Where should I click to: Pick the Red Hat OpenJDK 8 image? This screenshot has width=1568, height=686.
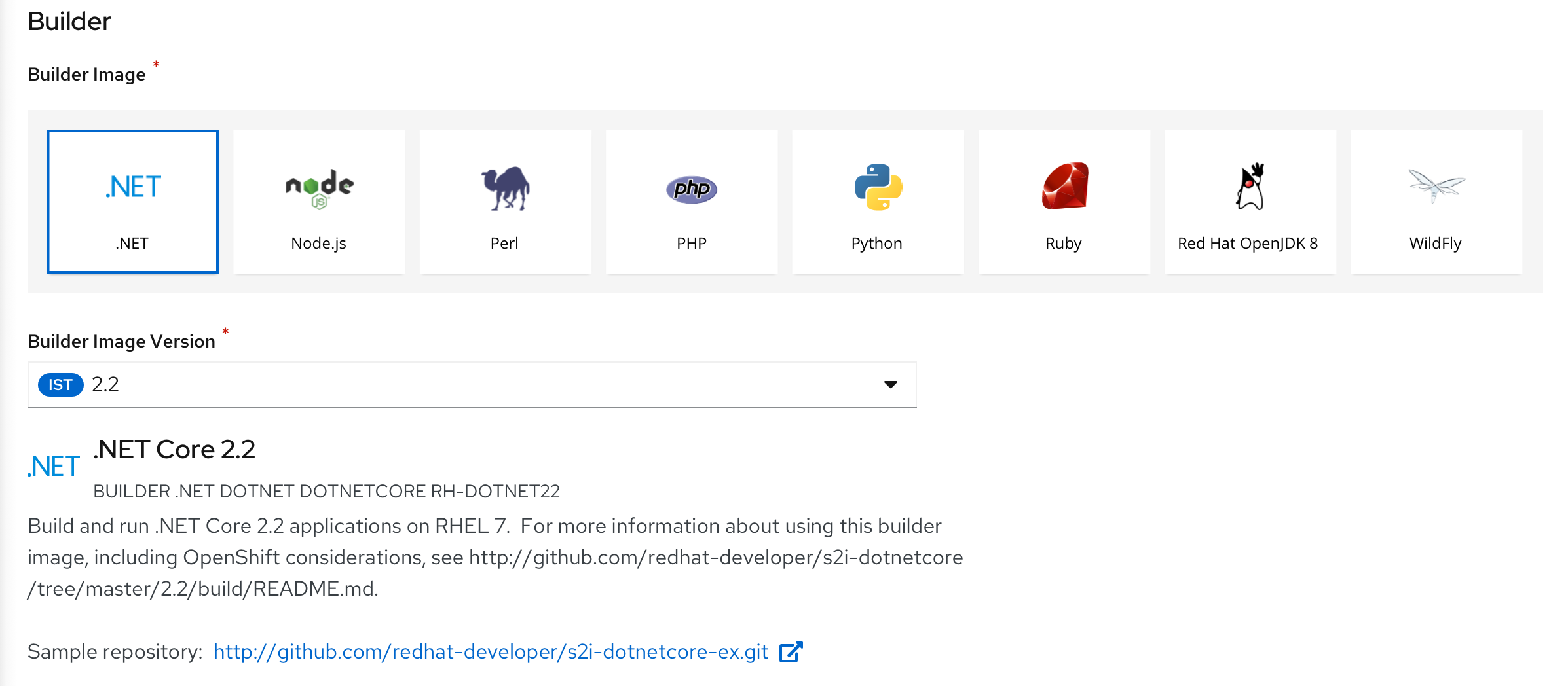pyautogui.click(x=1250, y=201)
